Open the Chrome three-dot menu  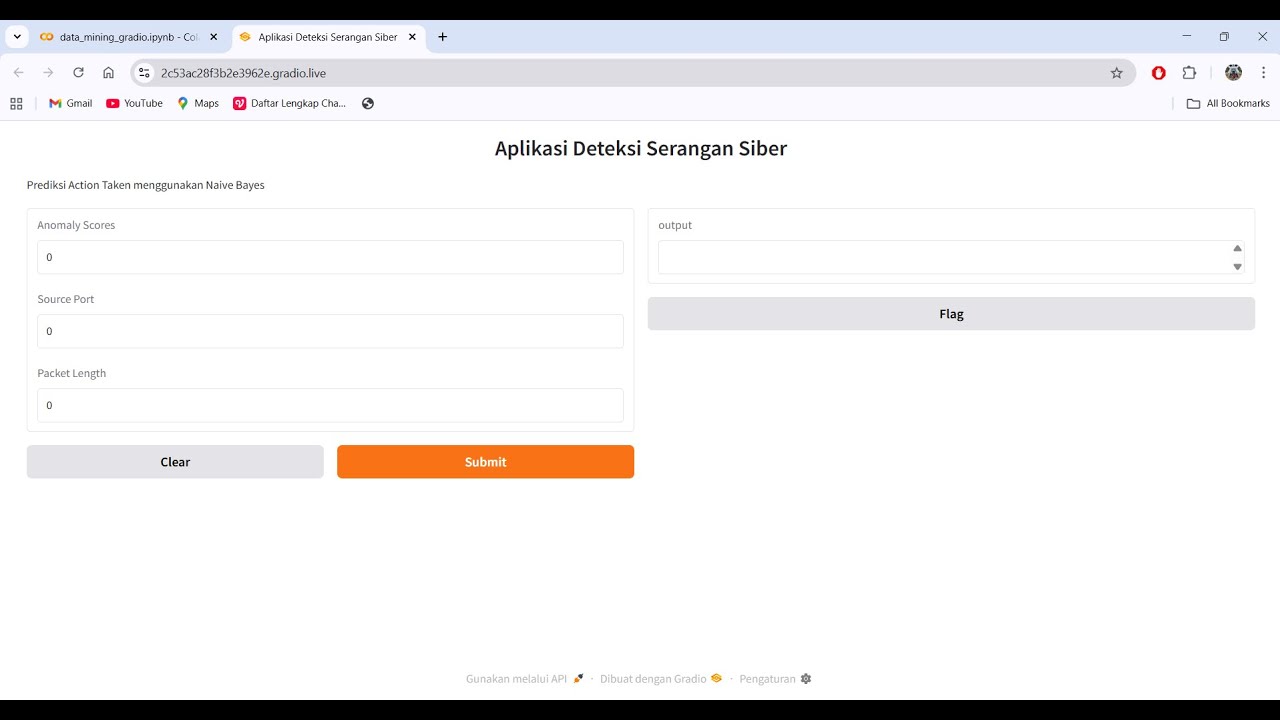click(1263, 73)
